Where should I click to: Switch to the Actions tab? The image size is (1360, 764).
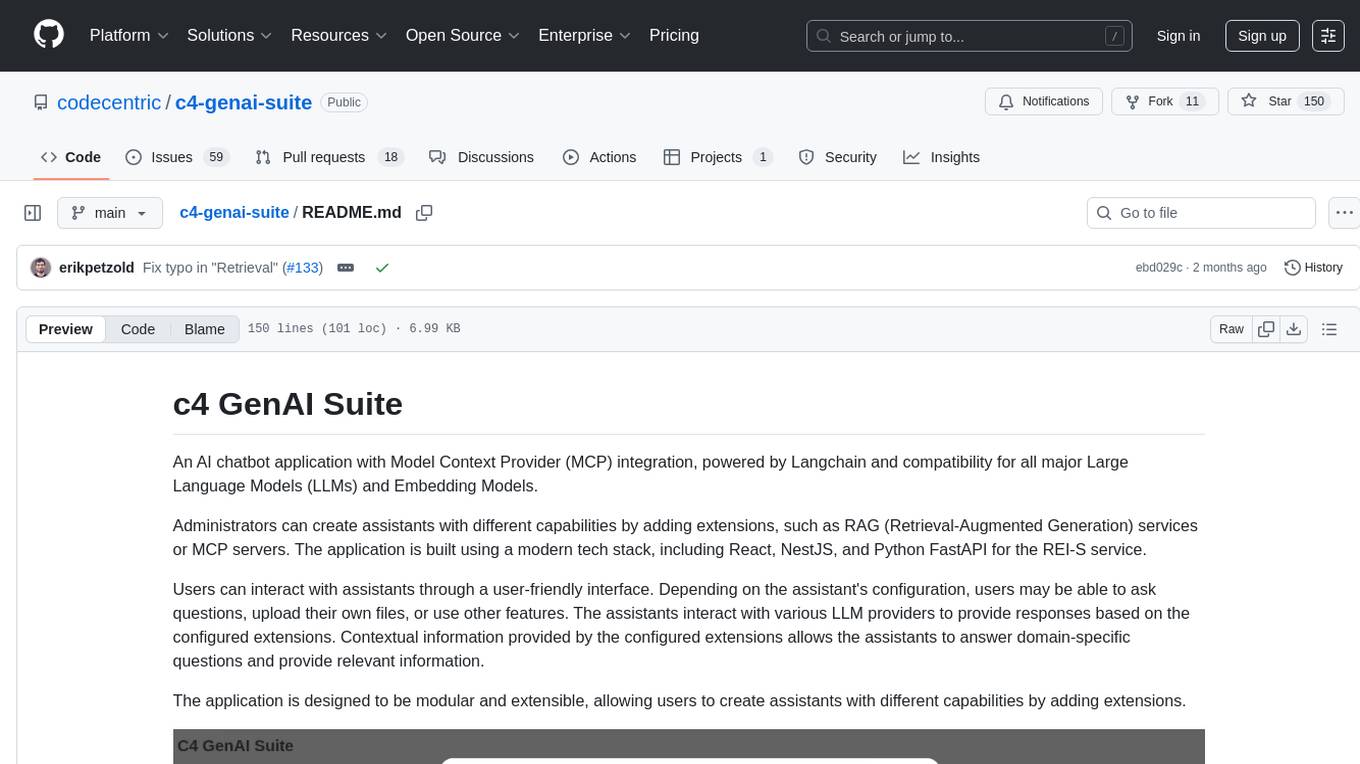pos(599,157)
